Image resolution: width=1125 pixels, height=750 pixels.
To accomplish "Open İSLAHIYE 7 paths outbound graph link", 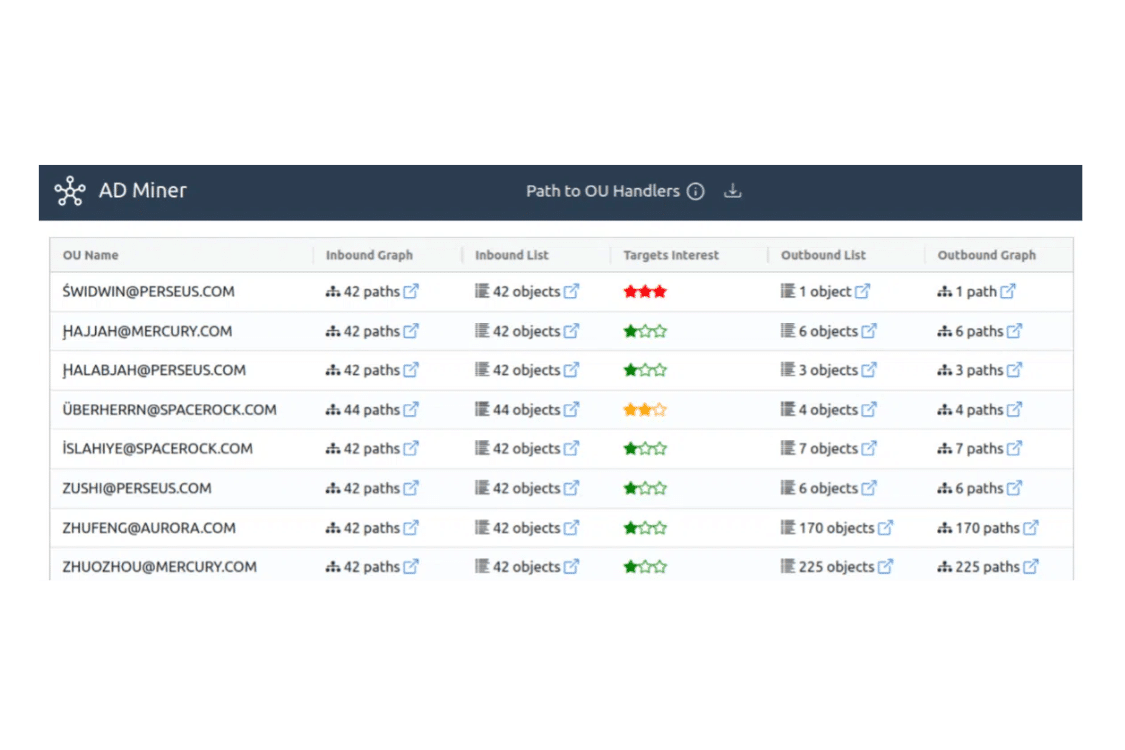I will [x=979, y=449].
